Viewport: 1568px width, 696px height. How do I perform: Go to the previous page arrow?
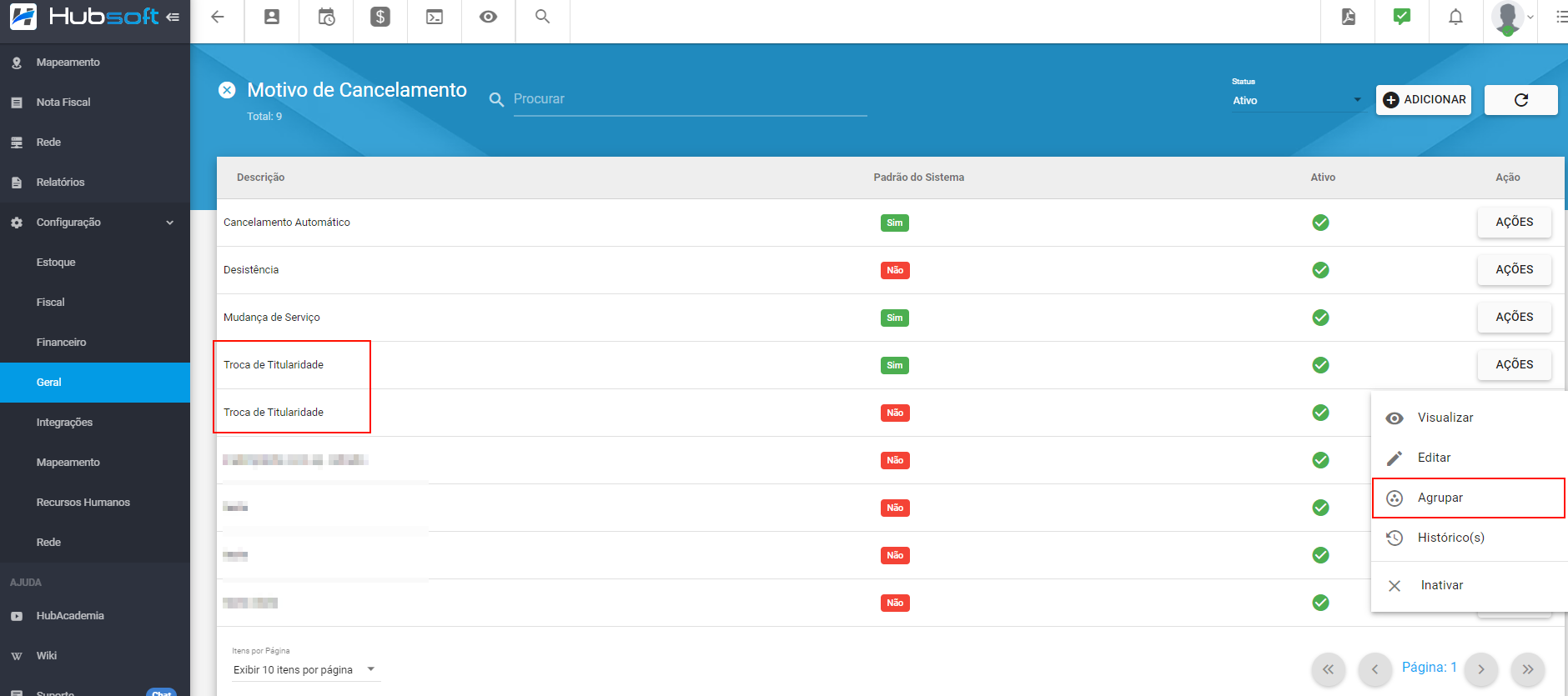(x=1375, y=669)
